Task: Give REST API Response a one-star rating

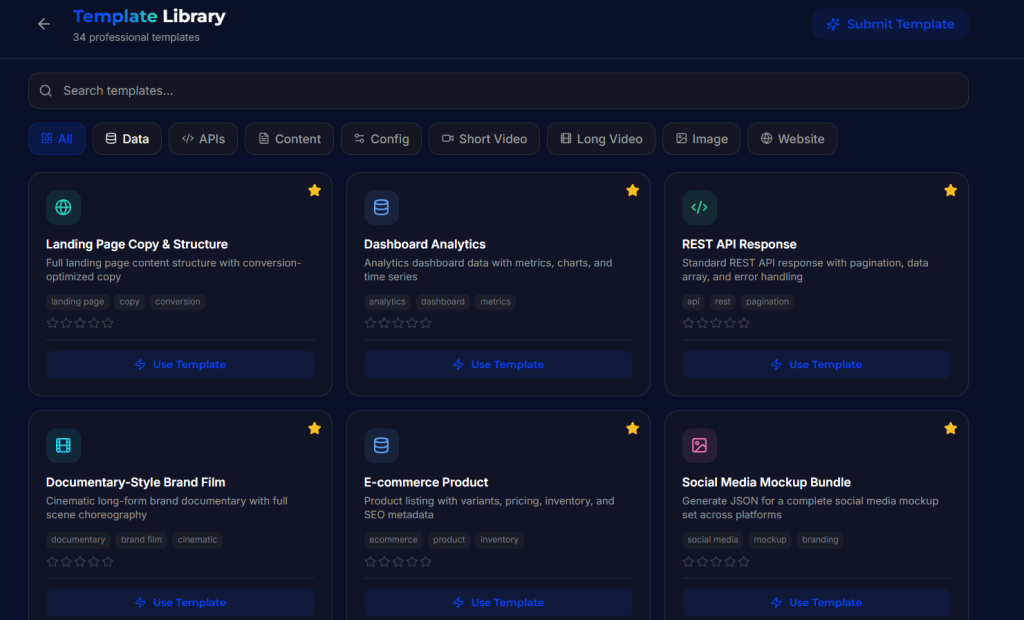Action: tap(688, 323)
